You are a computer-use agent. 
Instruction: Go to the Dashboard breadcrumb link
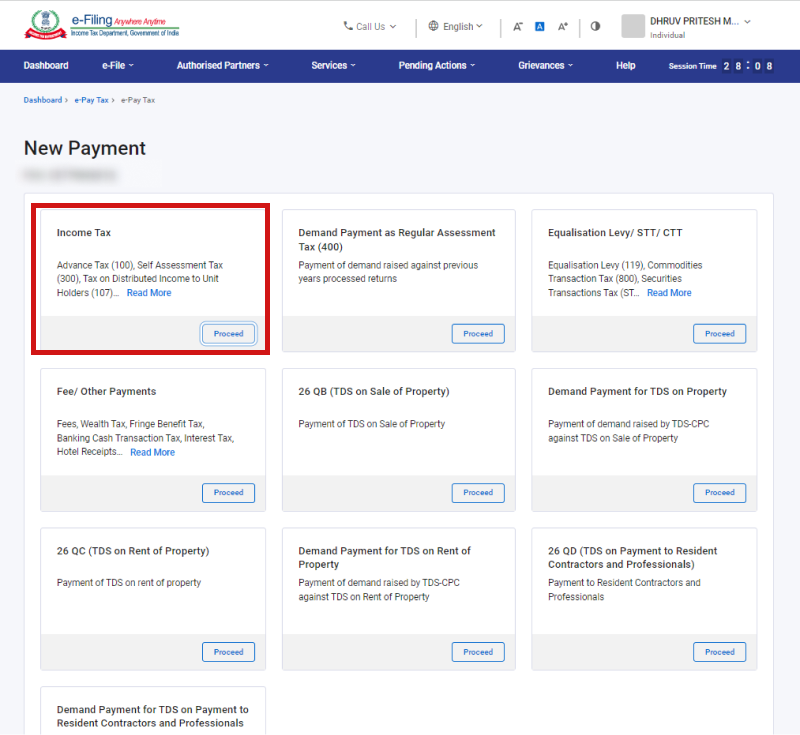[42, 100]
